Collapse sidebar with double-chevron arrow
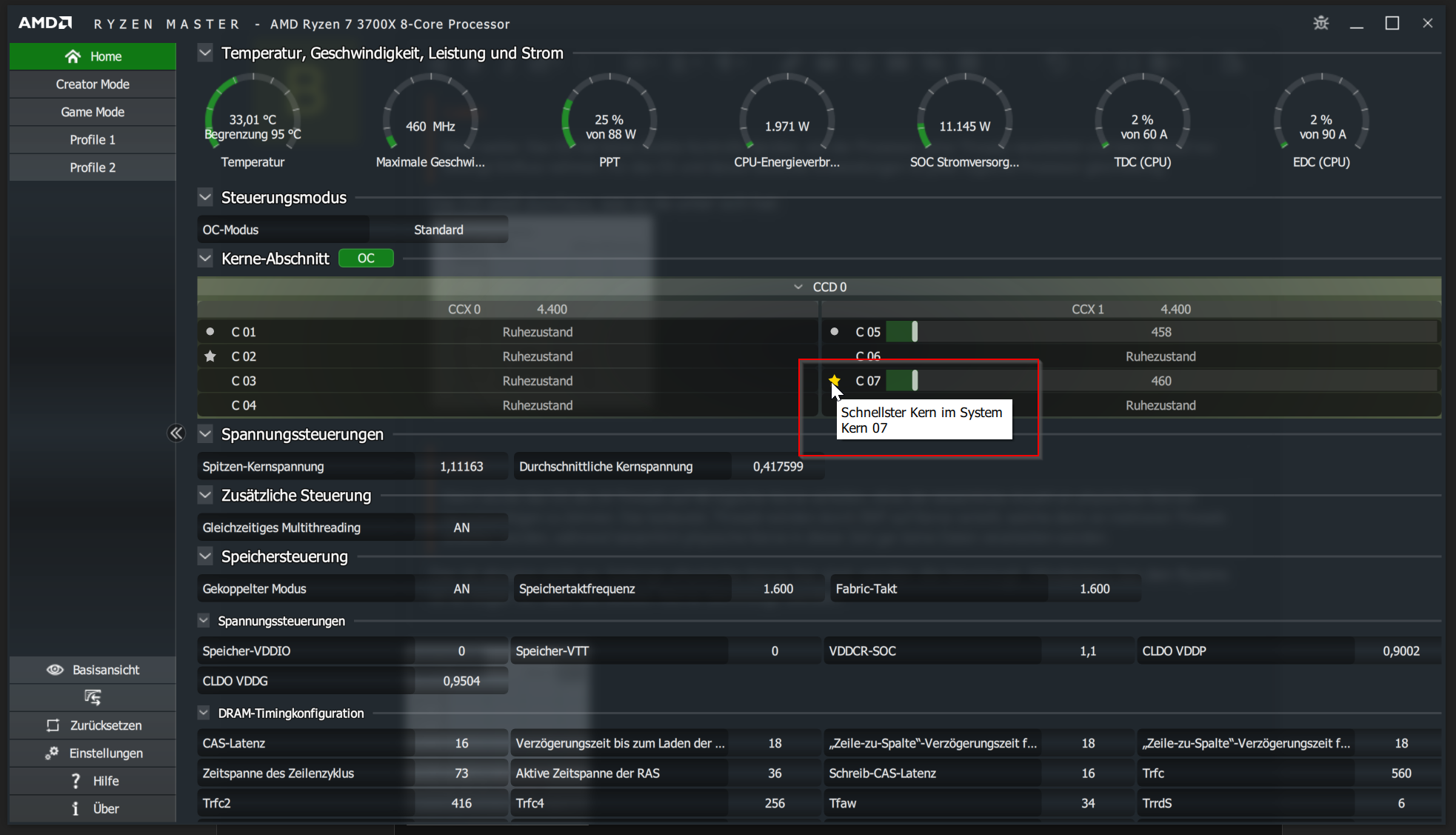Screen dimensions: 1456x835 [176, 433]
